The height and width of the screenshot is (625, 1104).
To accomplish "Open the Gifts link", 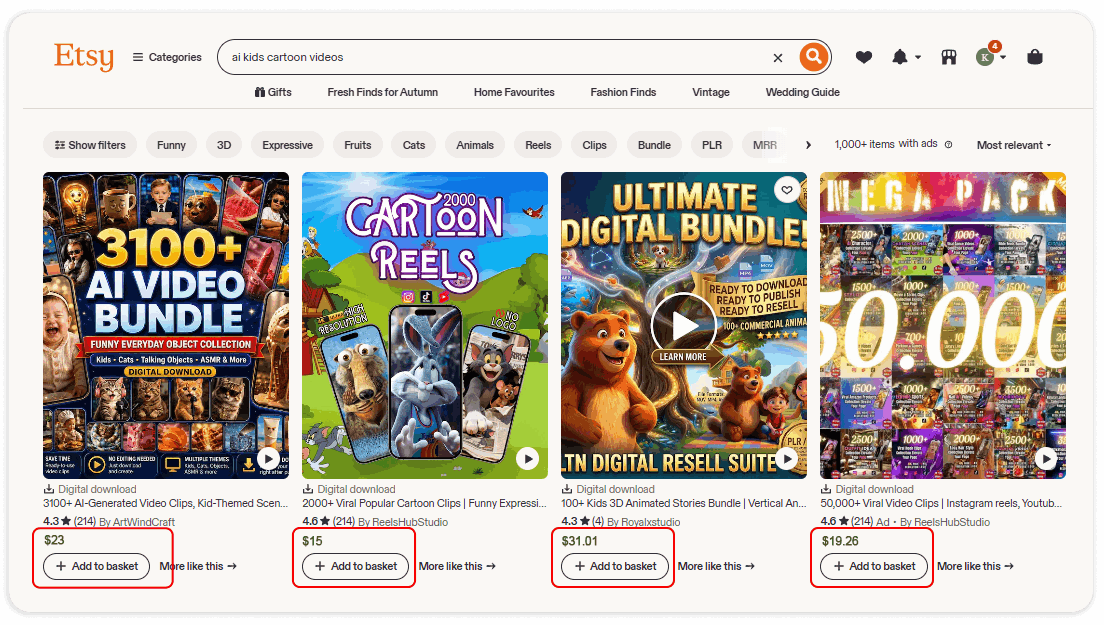I will 273,92.
